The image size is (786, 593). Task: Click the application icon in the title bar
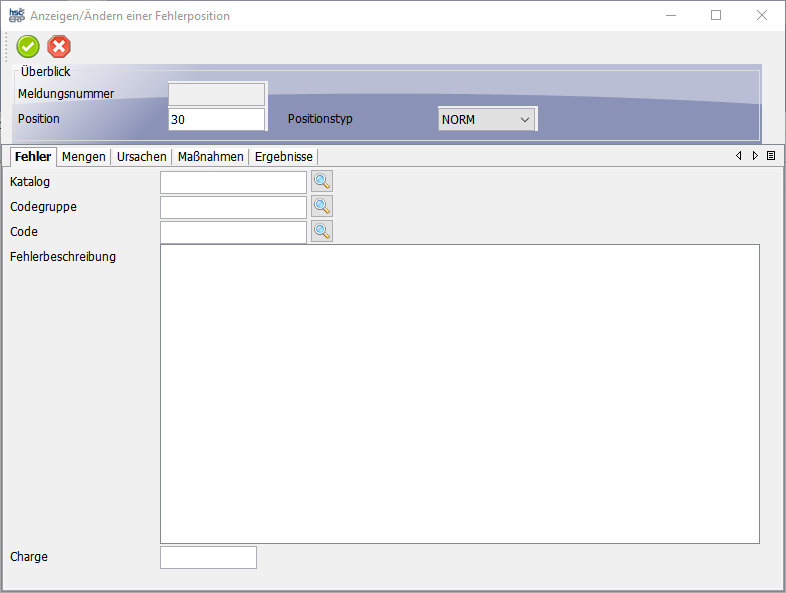tap(16, 15)
